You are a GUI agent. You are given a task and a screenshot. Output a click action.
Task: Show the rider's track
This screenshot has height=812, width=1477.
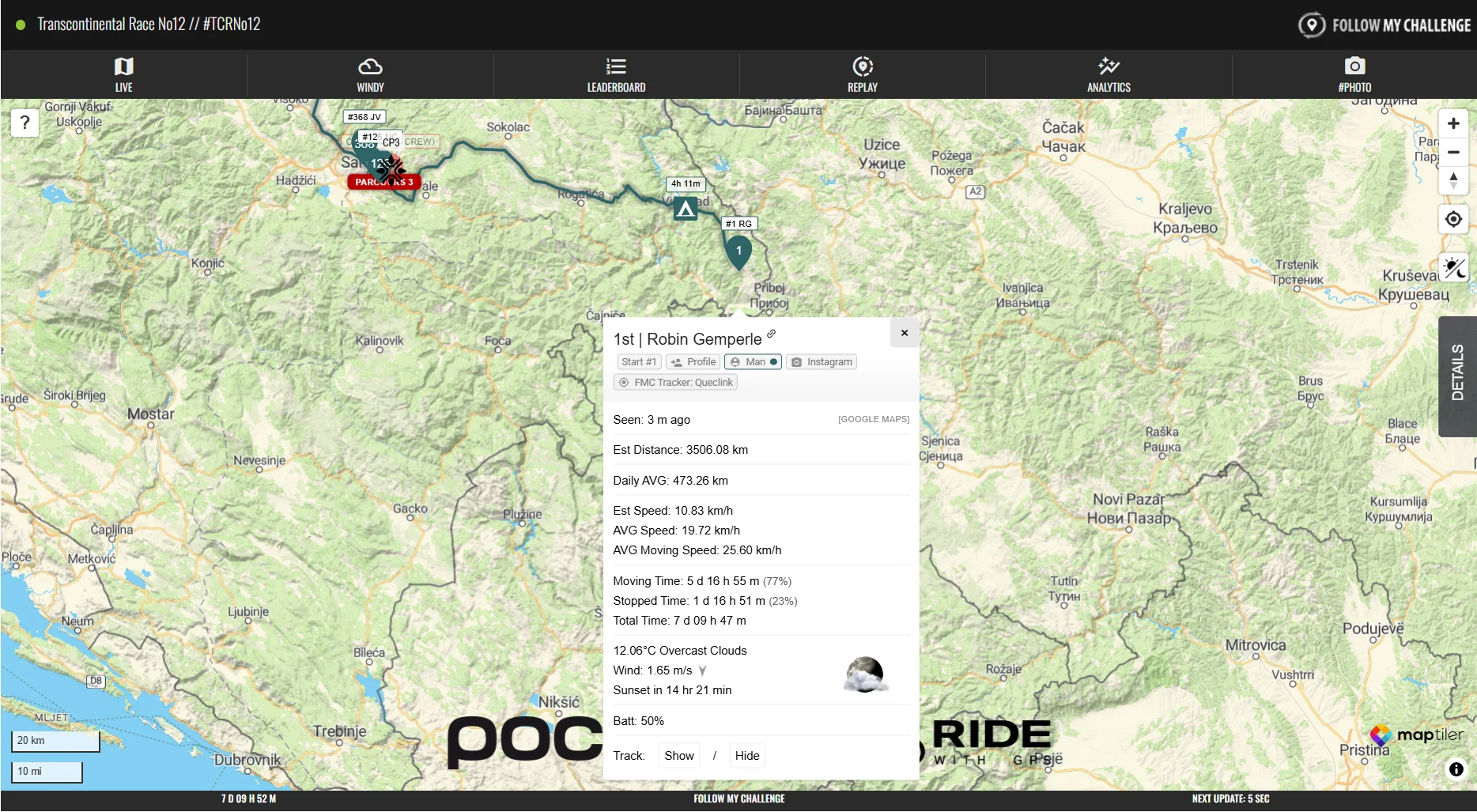click(x=679, y=756)
